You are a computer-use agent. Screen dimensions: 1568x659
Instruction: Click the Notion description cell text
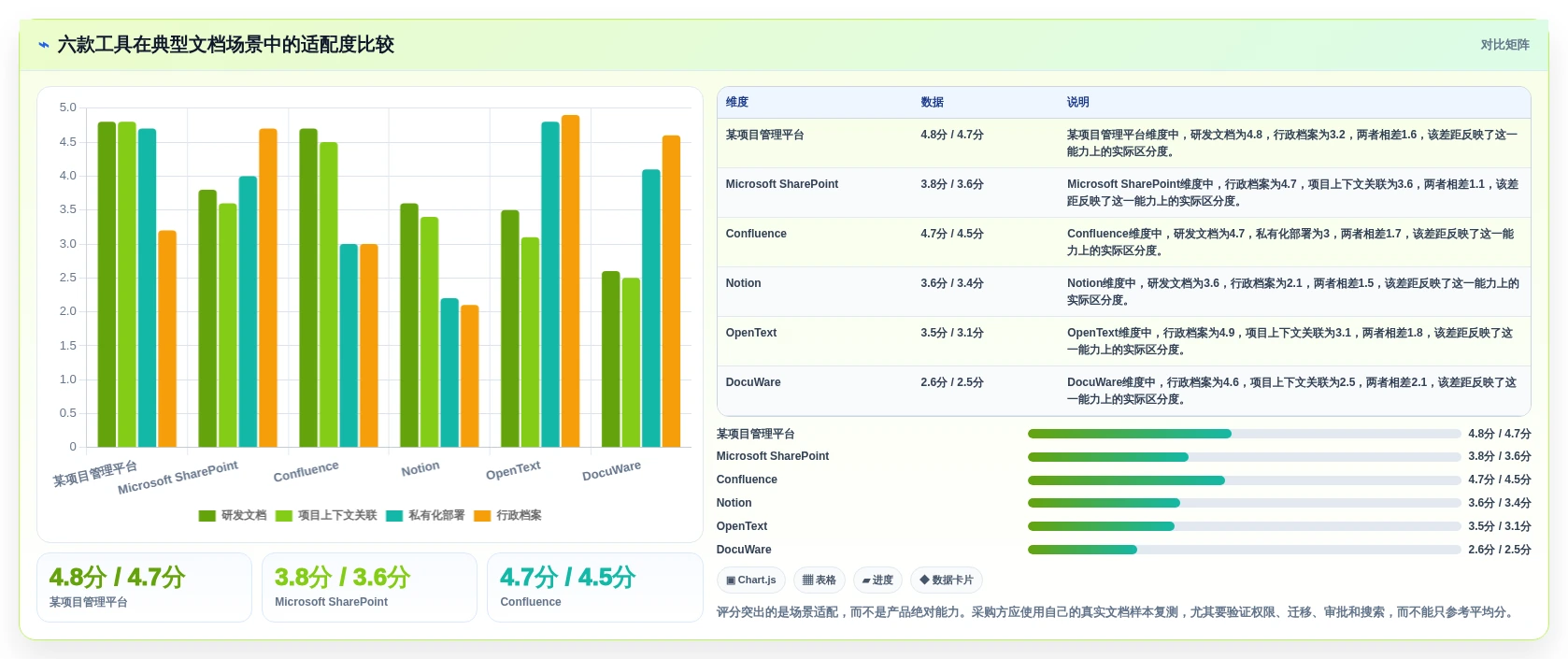[x=1293, y=292]
